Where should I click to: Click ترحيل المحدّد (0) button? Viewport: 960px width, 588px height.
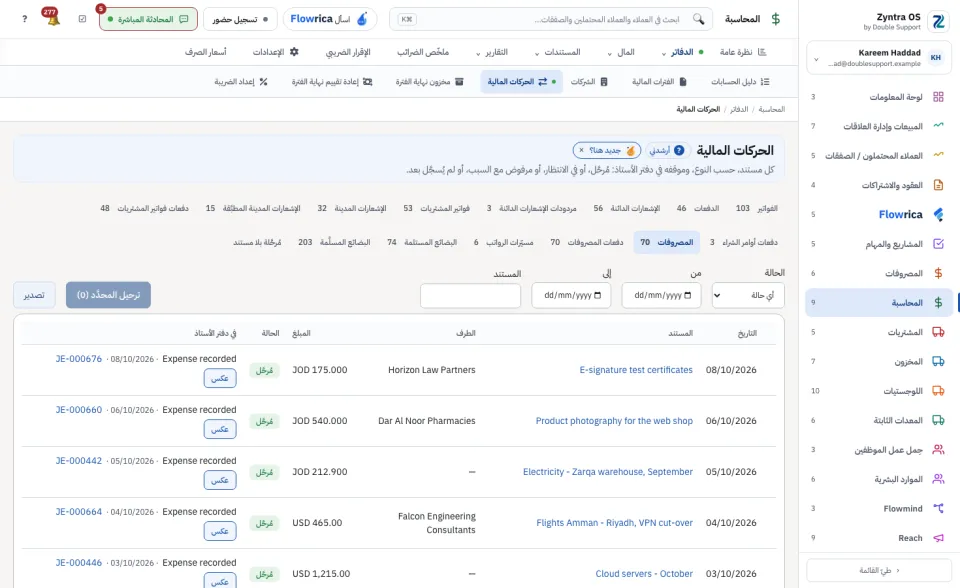[108, 295]
